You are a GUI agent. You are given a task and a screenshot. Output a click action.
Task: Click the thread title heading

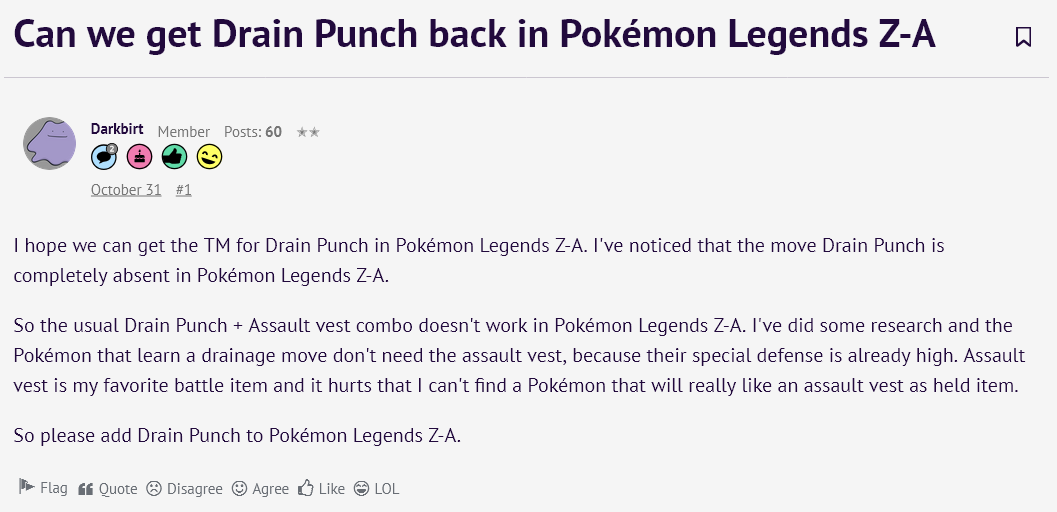[x=474, y=36]
